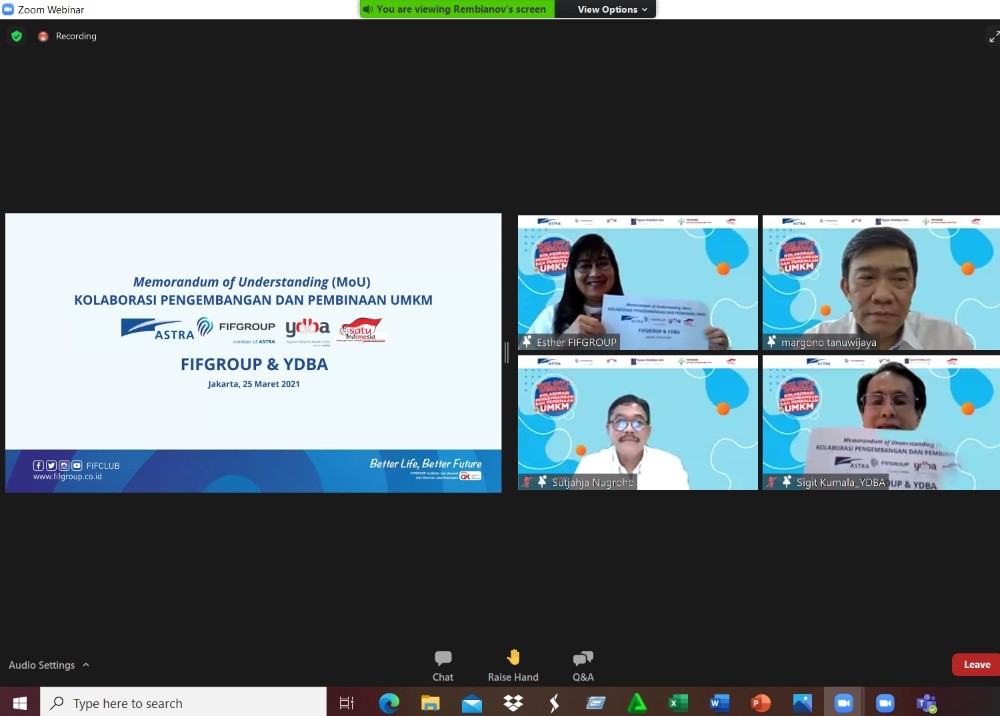Click the green encryption shield icon
Screen dimensions: 1000x716
click(16, 36)
